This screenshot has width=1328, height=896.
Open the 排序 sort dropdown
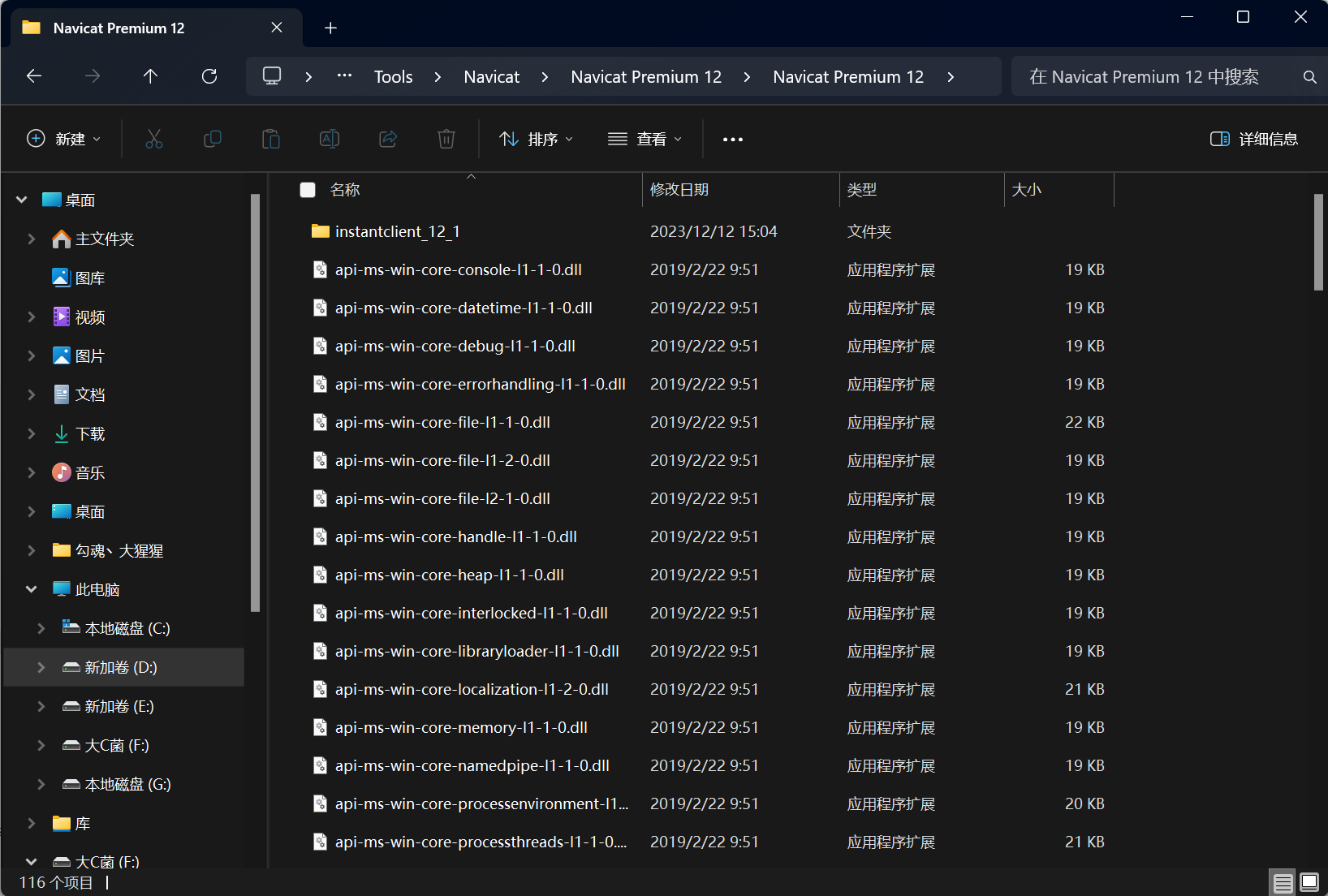click(537, 139)
